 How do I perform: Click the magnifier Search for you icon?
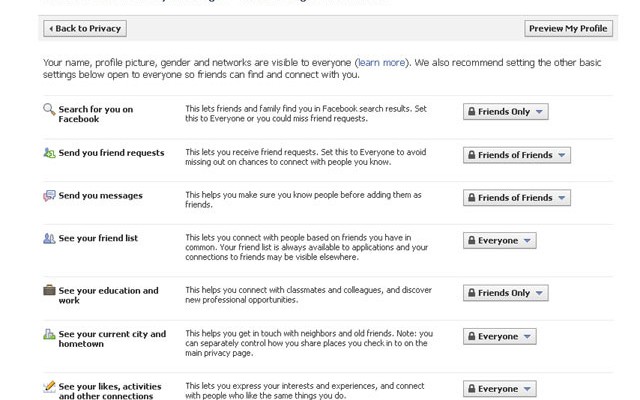point(49,109)
